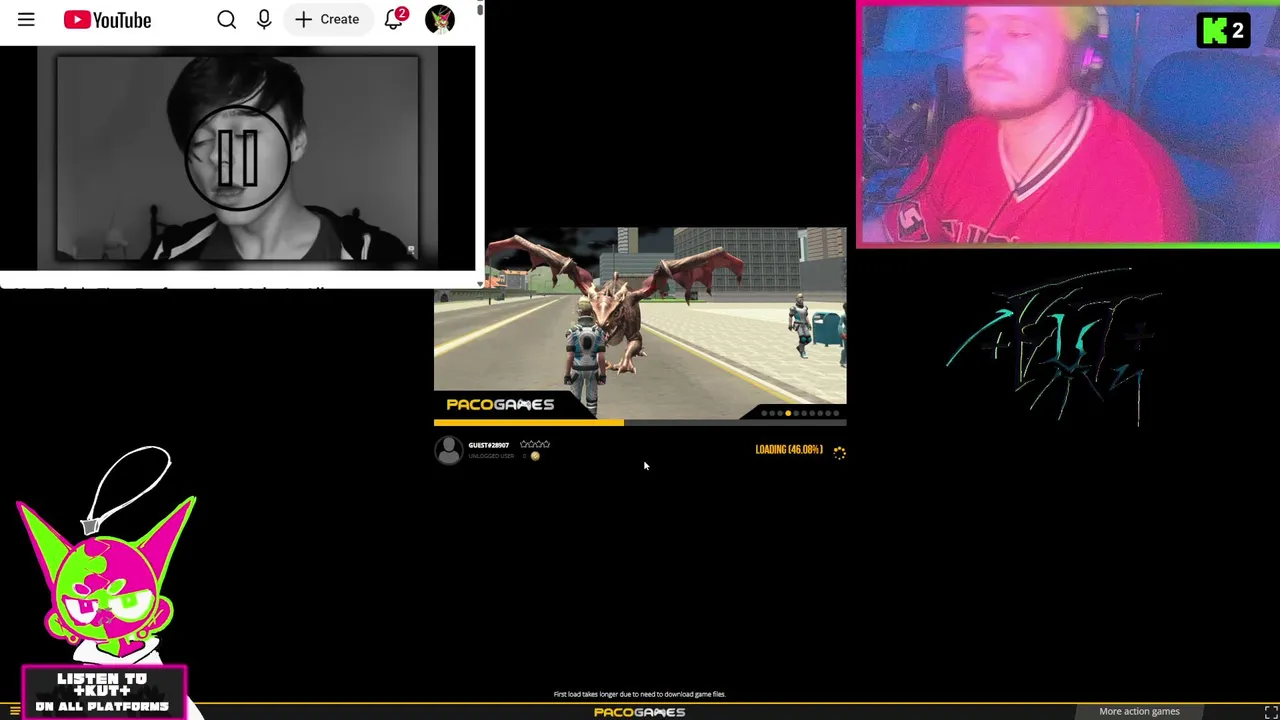This screenshot has height=720, width=1280.
Task: Click the highlighted yellow slideshow dot
Action: coord(788,413)
